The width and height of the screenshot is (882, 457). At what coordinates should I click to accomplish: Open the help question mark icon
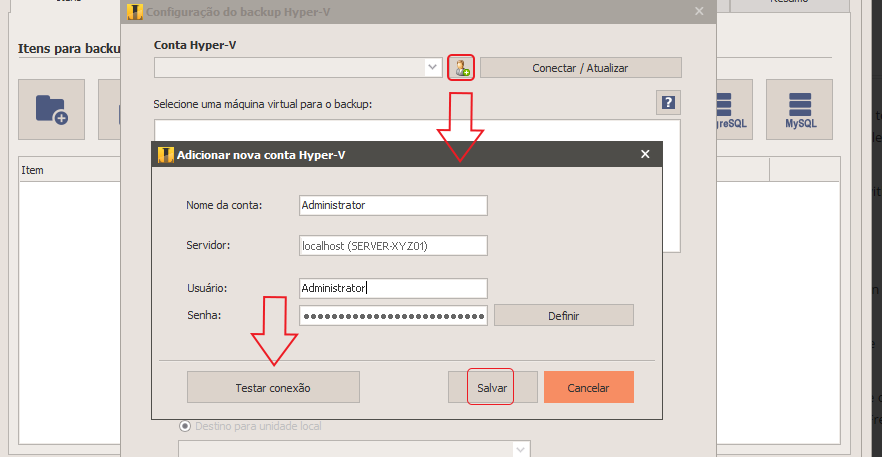tap(668, 103)
